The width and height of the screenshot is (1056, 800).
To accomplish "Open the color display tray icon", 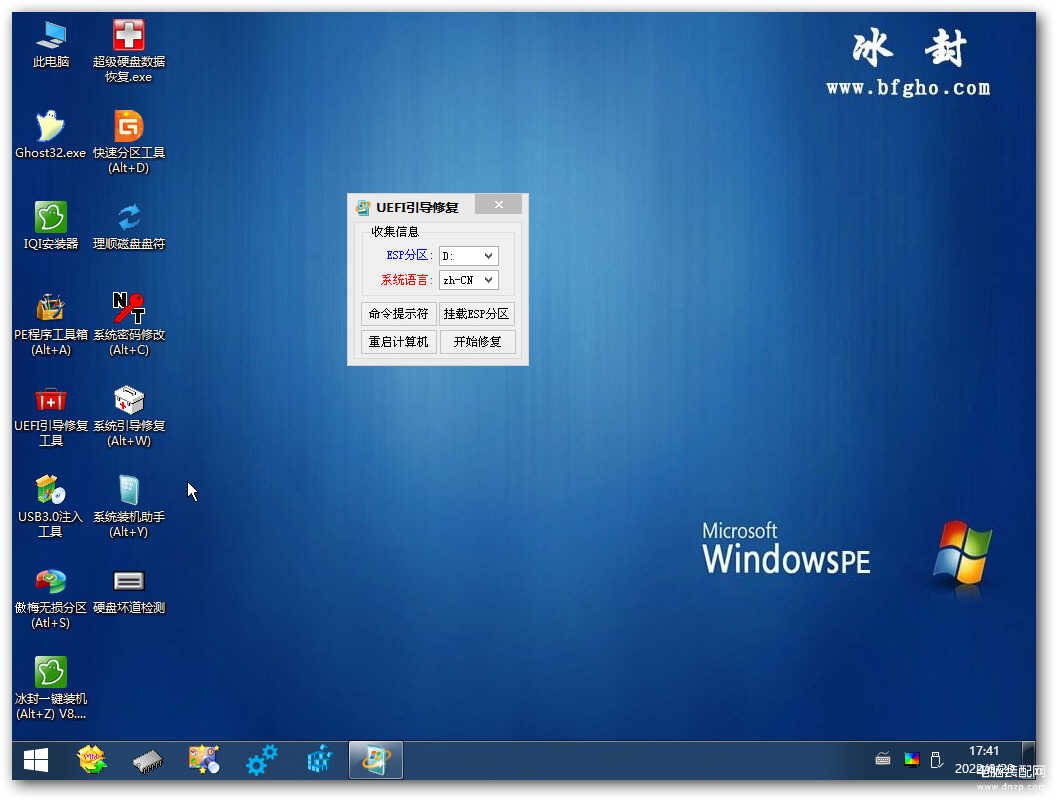I will (911, 760).
